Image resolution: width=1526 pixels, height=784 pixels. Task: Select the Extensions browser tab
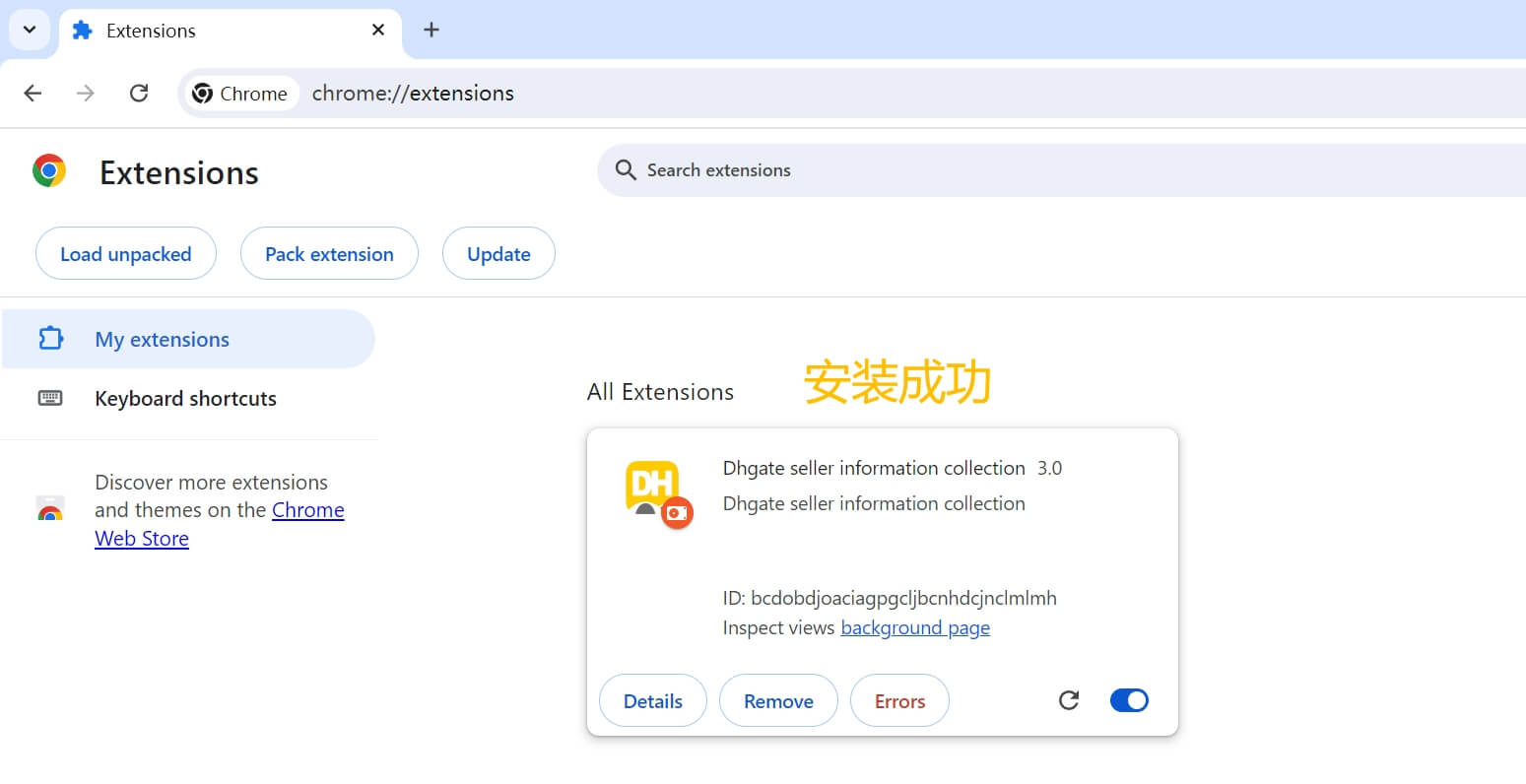pos(231,31)
